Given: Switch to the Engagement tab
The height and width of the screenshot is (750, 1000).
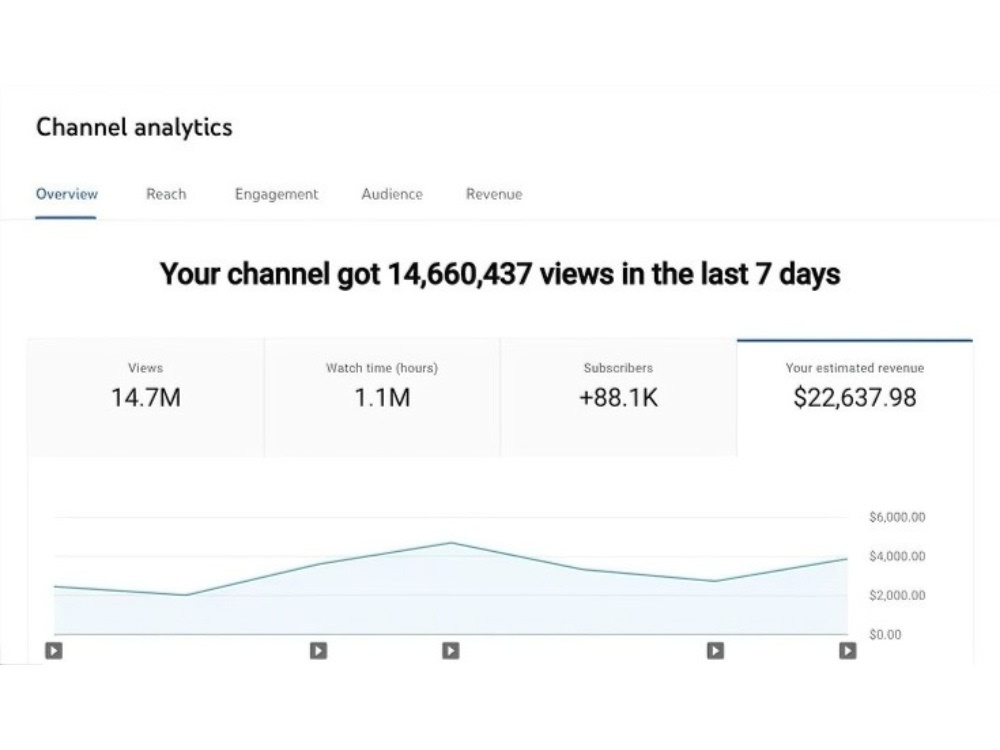Looking at the screenshot, I should 276,194.
